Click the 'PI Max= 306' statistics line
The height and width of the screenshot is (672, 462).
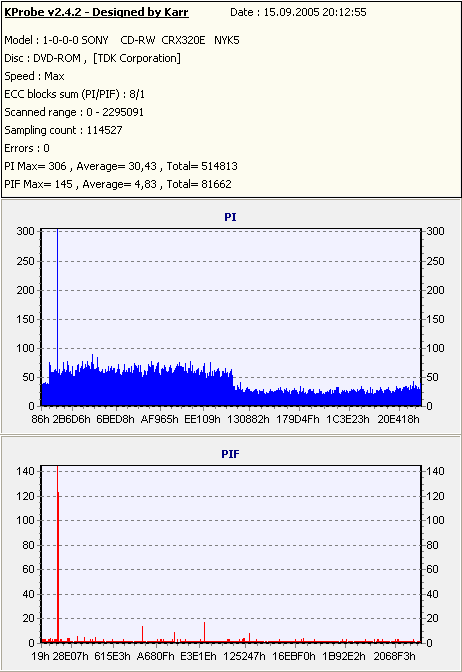pos(121,166)
